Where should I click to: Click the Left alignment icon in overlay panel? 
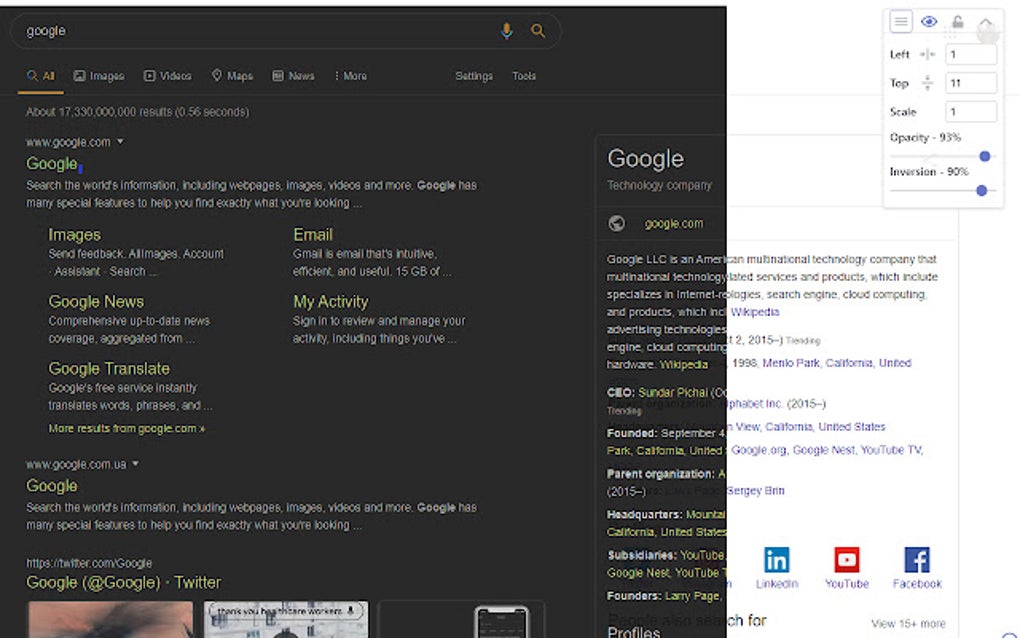coord(927,55)
